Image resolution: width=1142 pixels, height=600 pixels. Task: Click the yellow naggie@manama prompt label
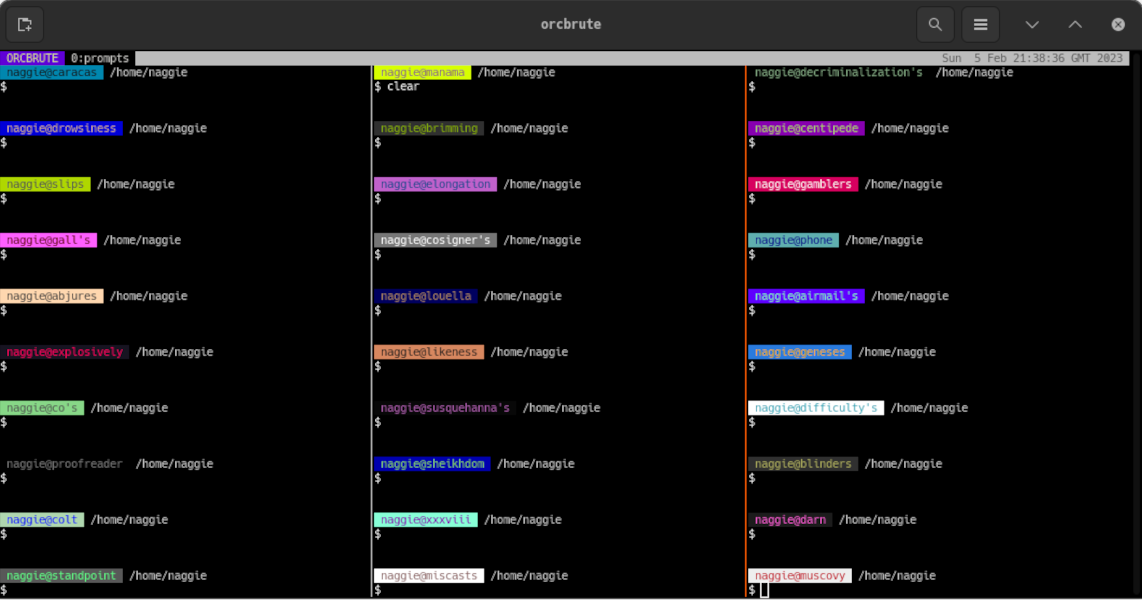point(422,72)
